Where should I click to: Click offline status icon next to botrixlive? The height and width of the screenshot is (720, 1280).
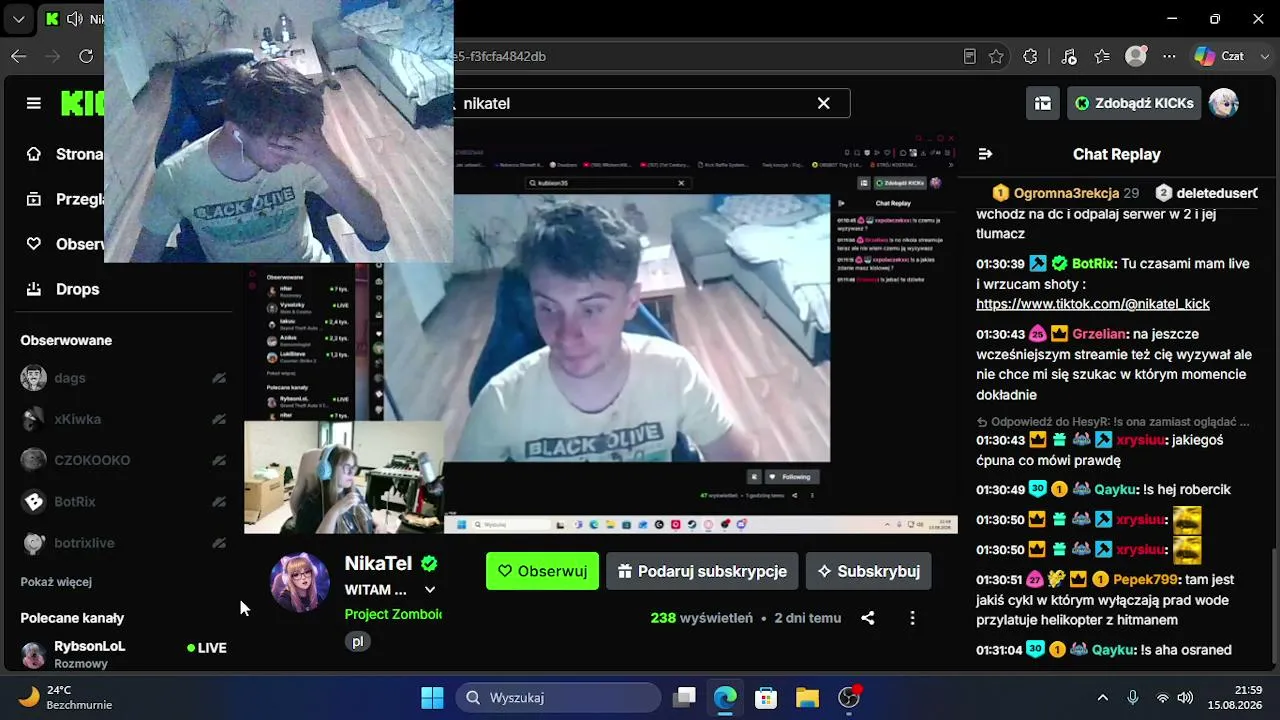[x=219, y=543]
